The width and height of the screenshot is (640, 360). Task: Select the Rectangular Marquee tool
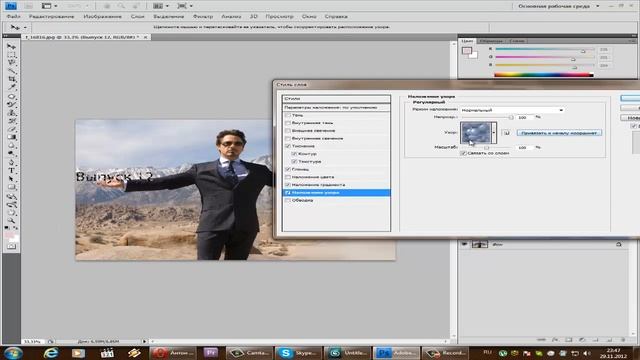tap(11, 54)
